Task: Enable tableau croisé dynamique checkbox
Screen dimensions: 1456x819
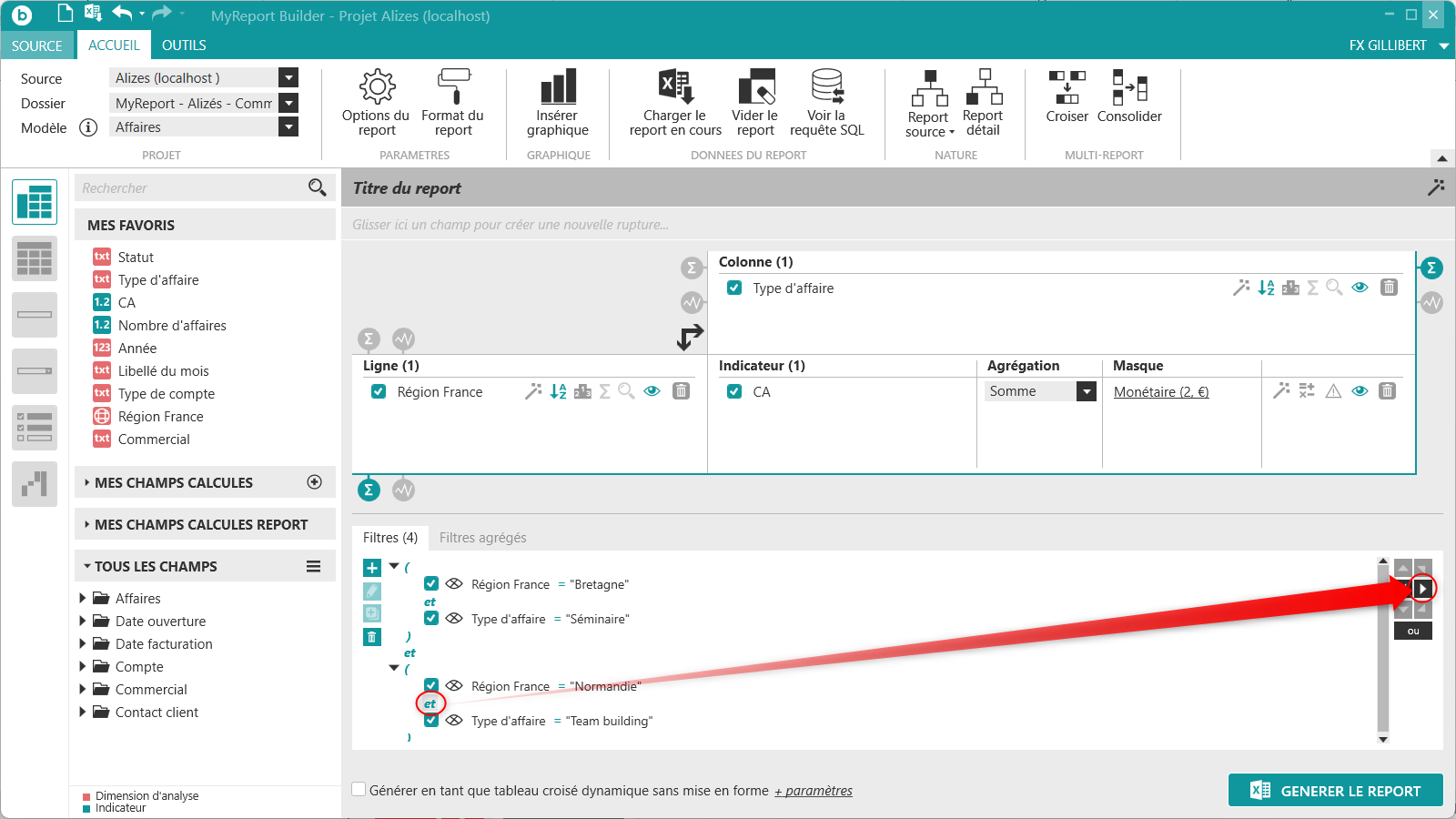Action: pos(359,790)
